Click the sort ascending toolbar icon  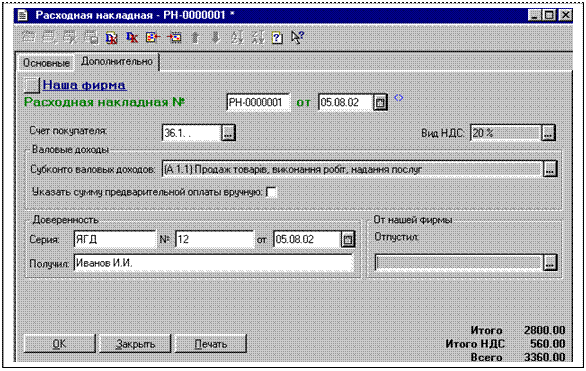tap(237, 37)
